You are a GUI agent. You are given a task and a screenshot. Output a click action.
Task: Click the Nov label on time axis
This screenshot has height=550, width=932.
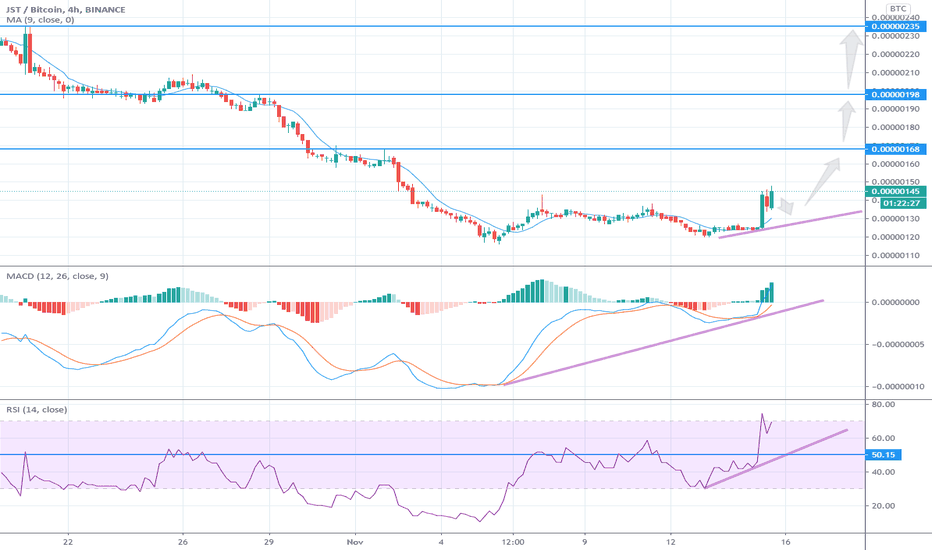tap(355, 542)
